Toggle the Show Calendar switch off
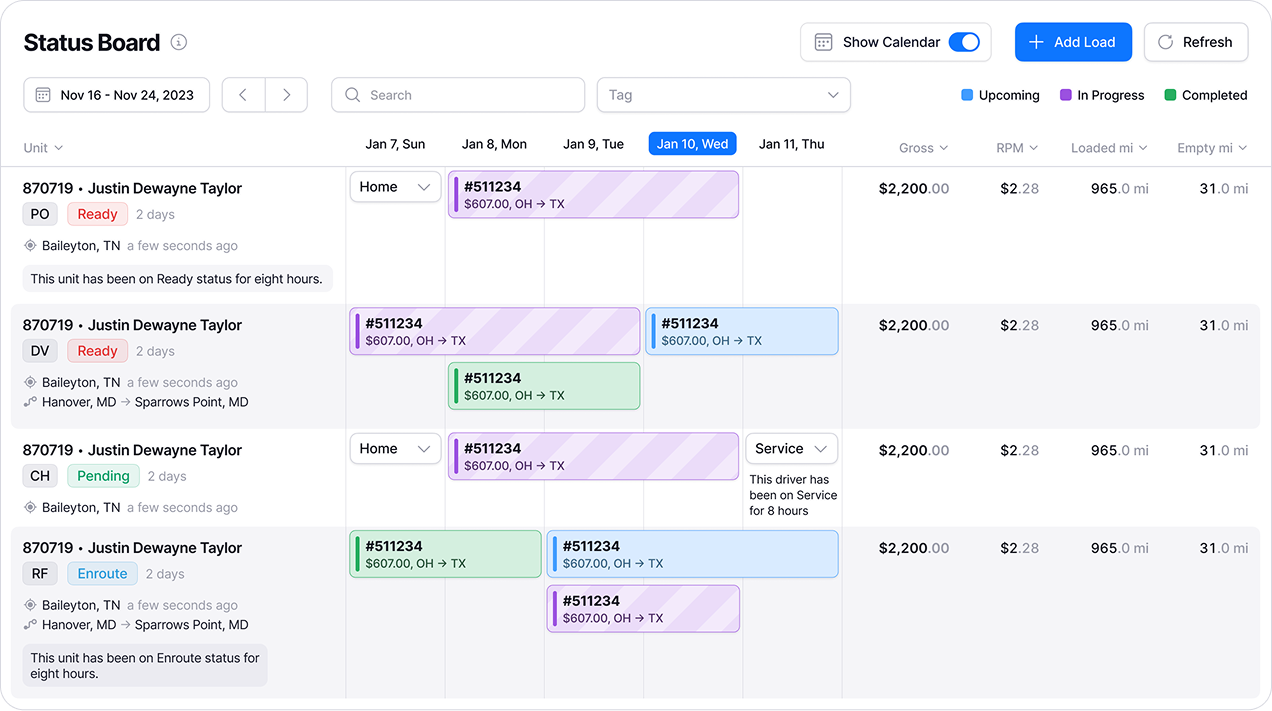 pyautogui.click(x=964, y=42)
